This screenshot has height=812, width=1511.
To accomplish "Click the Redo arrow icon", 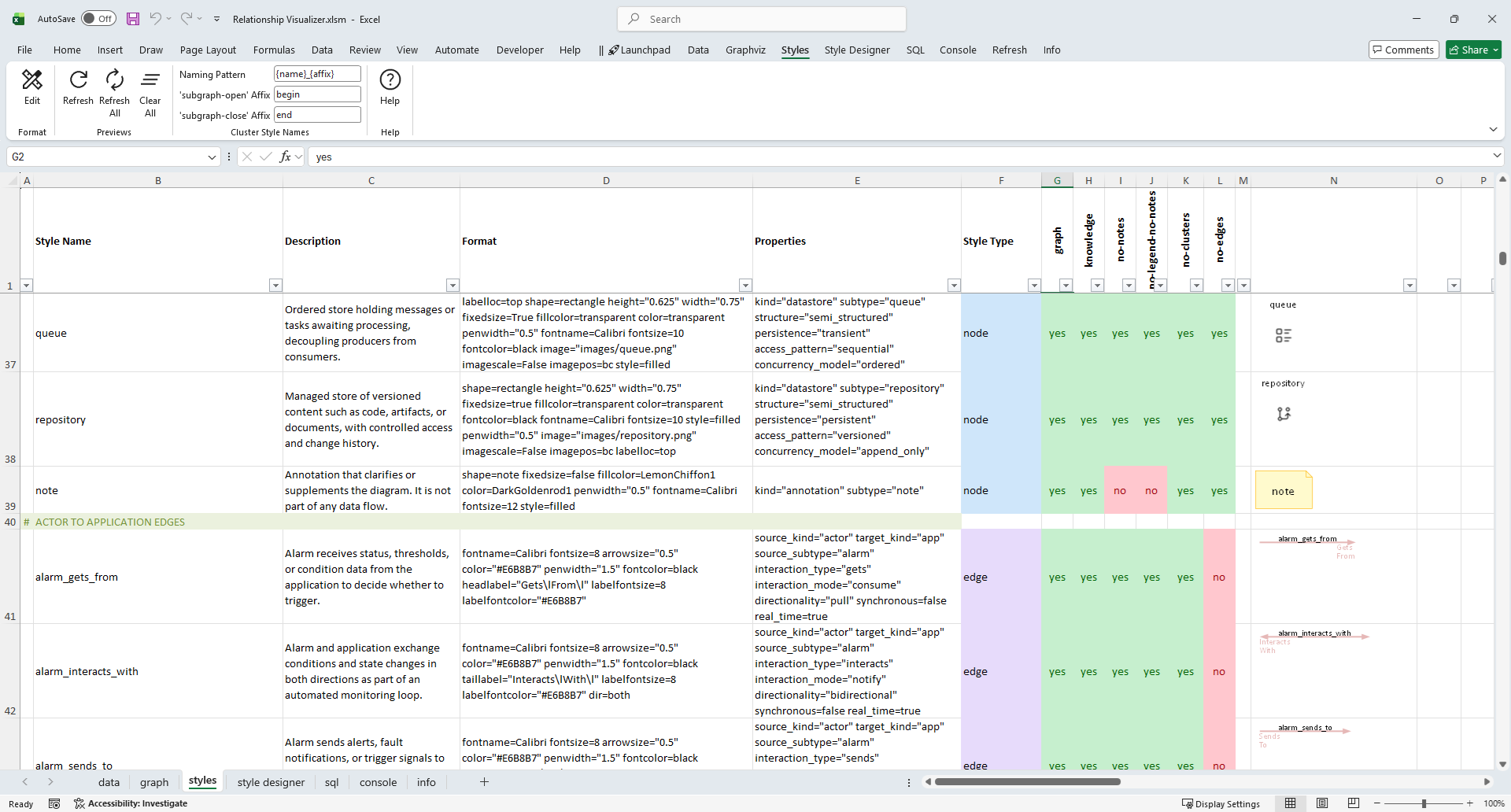I will [187, 19].
